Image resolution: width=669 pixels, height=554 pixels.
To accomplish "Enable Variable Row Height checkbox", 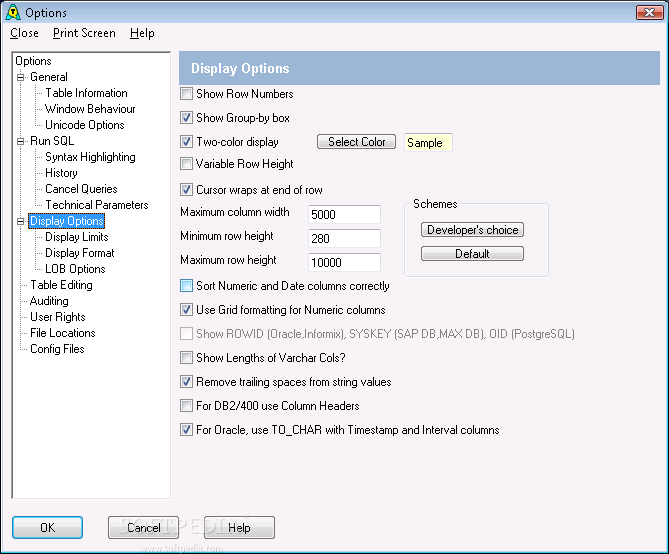I will [x=186, y=163].
